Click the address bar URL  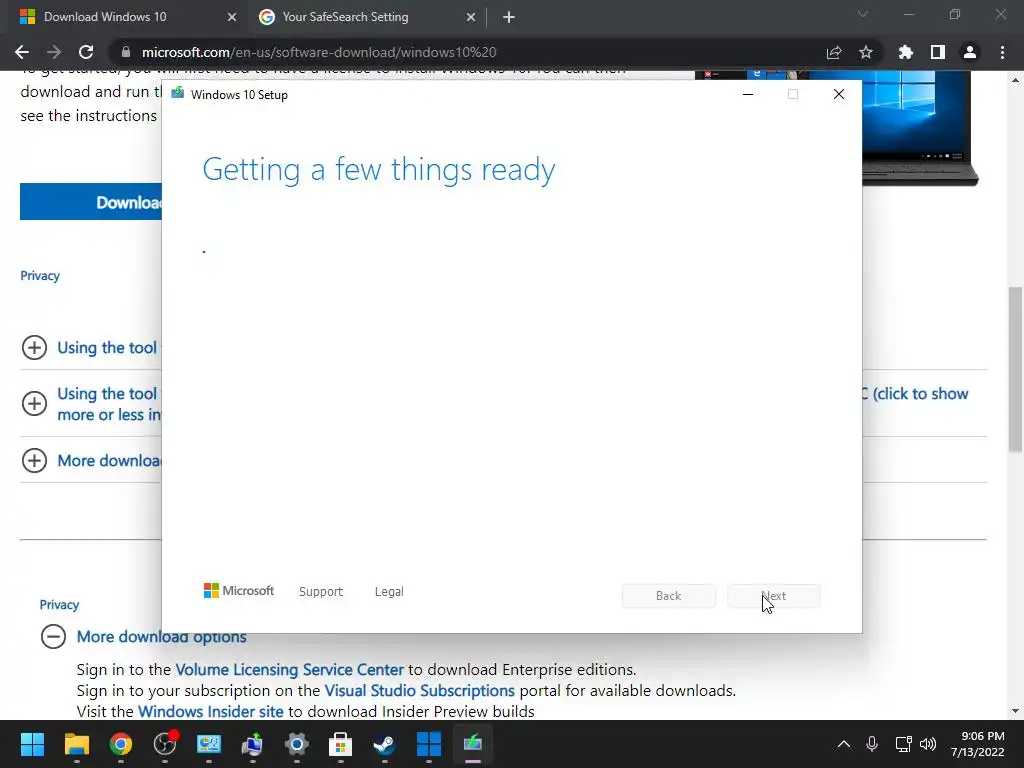(x=319, y=52)
